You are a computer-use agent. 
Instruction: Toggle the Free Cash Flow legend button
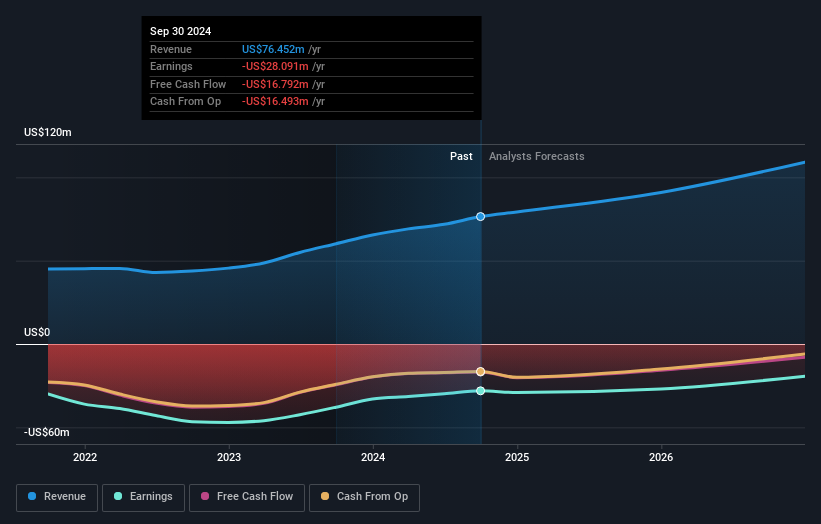click(247, 497)
